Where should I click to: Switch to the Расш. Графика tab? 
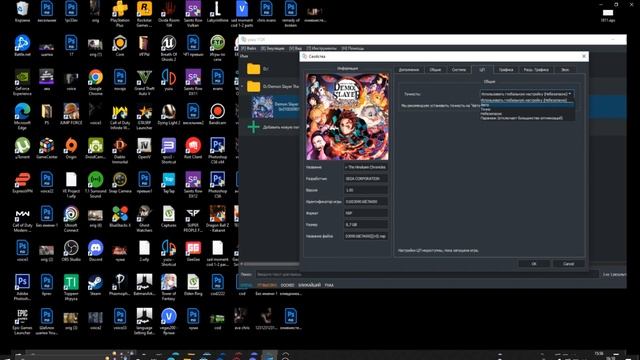pyautogui.click(x=536, y=70)
